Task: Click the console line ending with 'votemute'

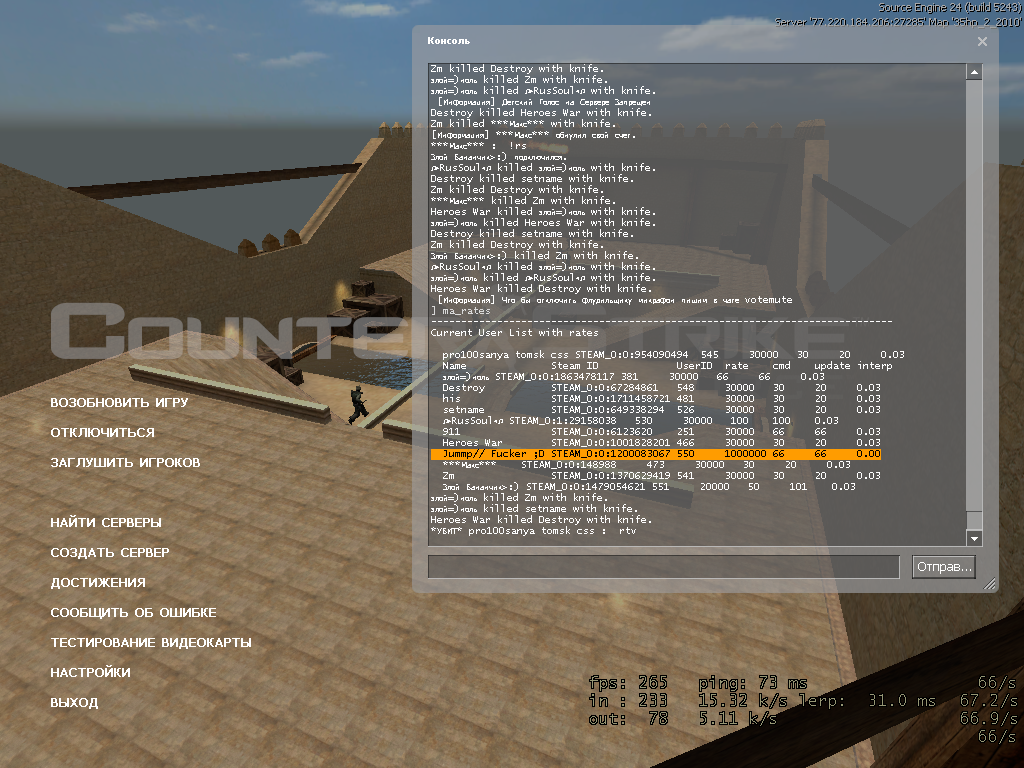Action: pos(615,300)
